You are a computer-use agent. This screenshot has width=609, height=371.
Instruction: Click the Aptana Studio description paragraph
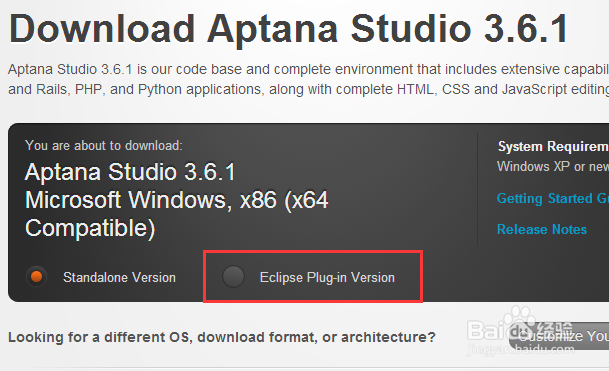[x=308, y=79]
